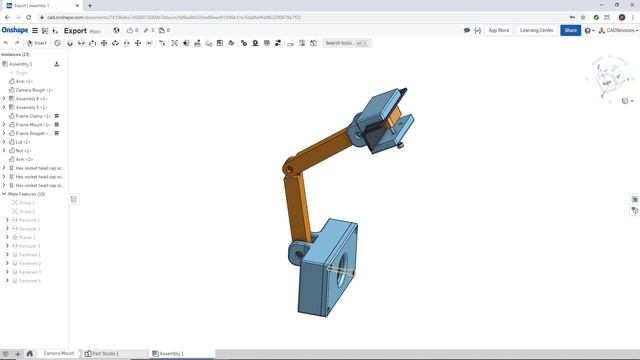Click the Insert parts button
The width and height of the screenshot is (640, 360).
point(37,43)
